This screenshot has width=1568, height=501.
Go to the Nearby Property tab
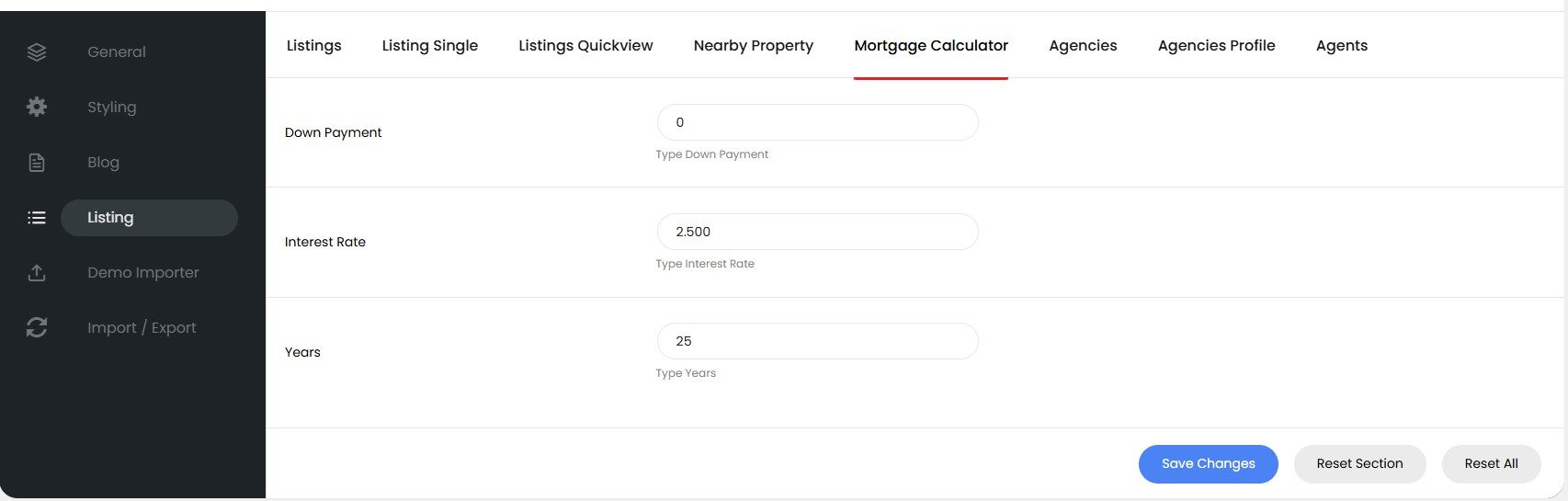(x=754, y=46)
